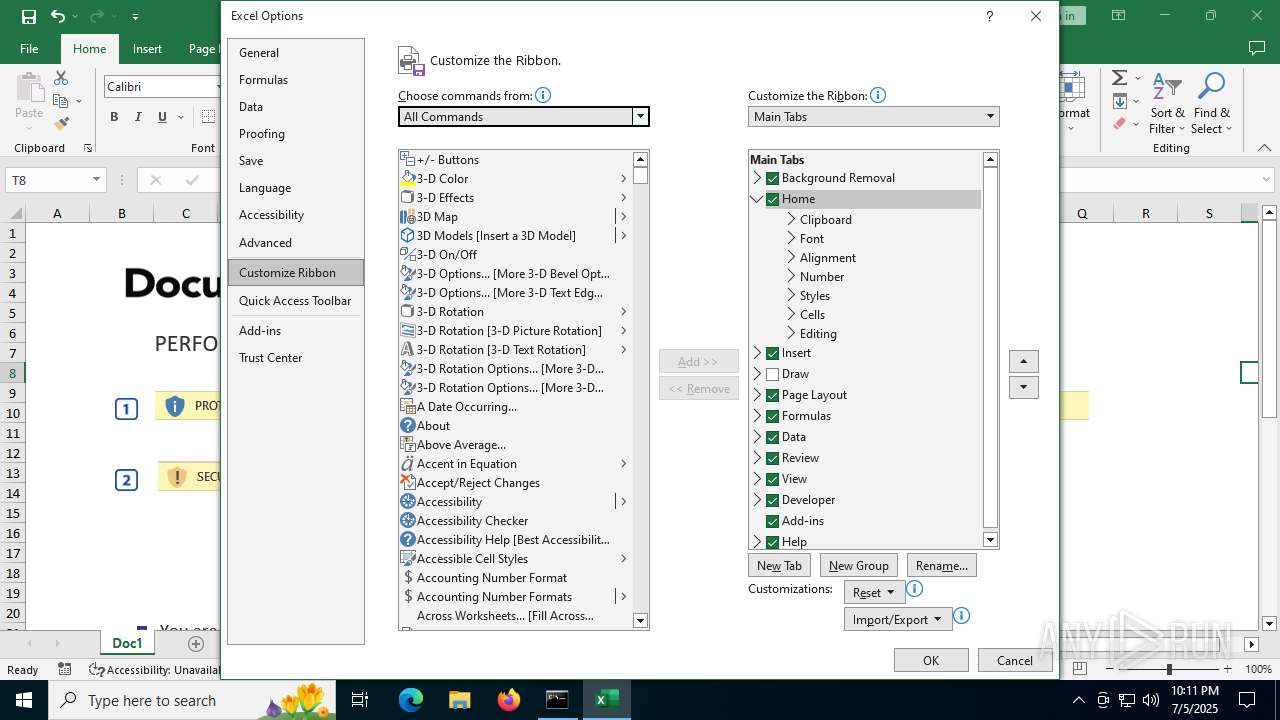Open Sort & Filter in Editing group
This screenshot has width=1280, height=720.
[x=1167, y=104]
